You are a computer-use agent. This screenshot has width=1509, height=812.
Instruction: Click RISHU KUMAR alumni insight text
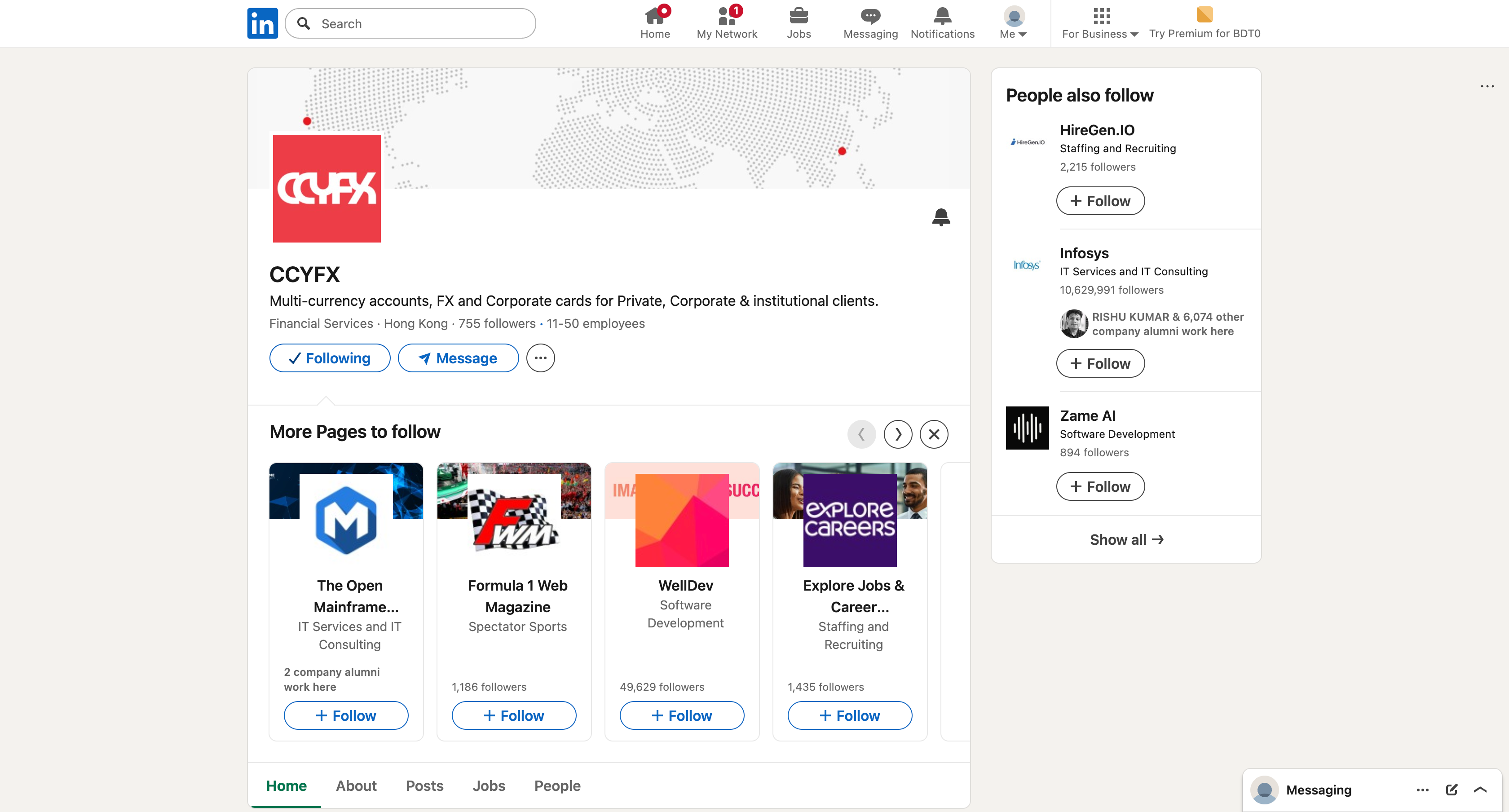(x=1168, y=324)
